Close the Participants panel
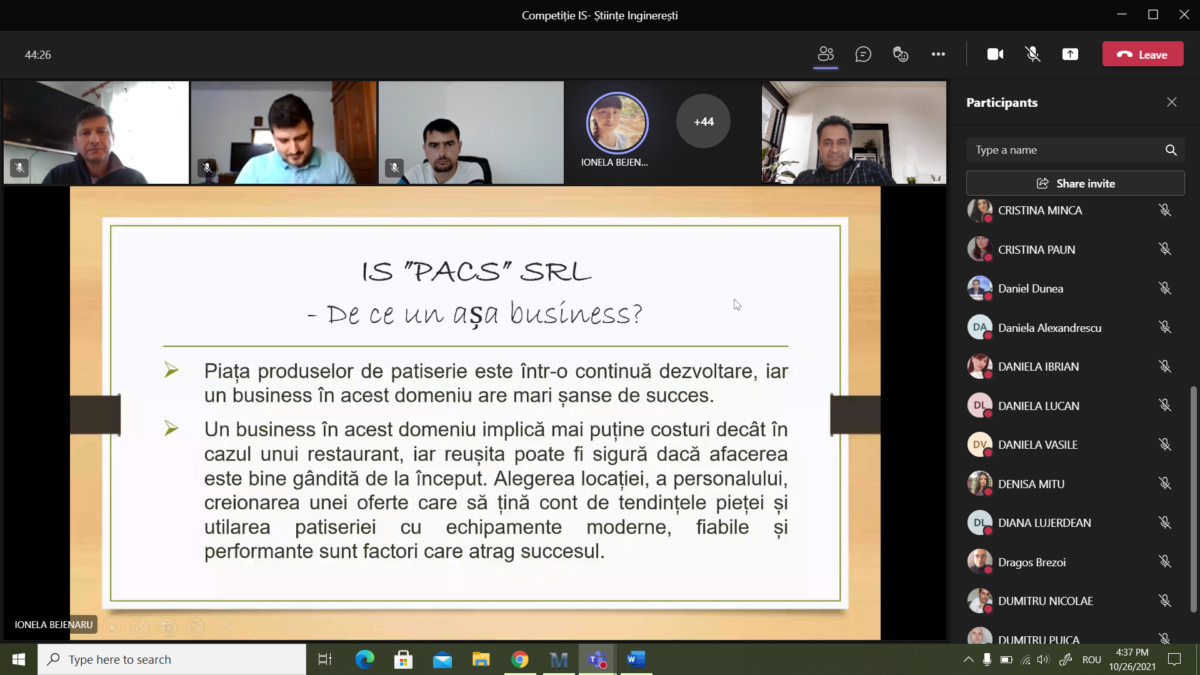 [x=1172, y=102]
